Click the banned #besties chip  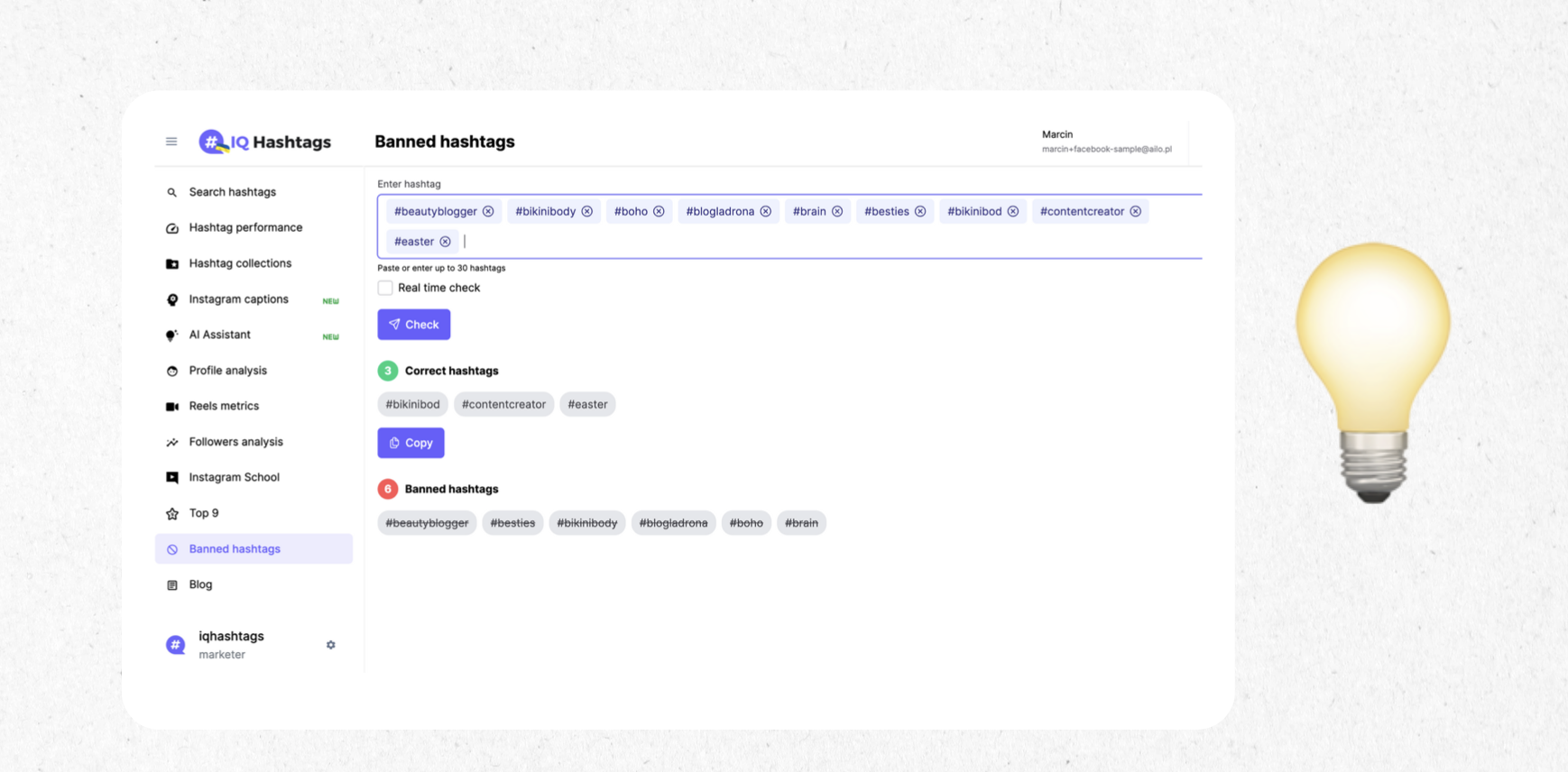[512, 523]
